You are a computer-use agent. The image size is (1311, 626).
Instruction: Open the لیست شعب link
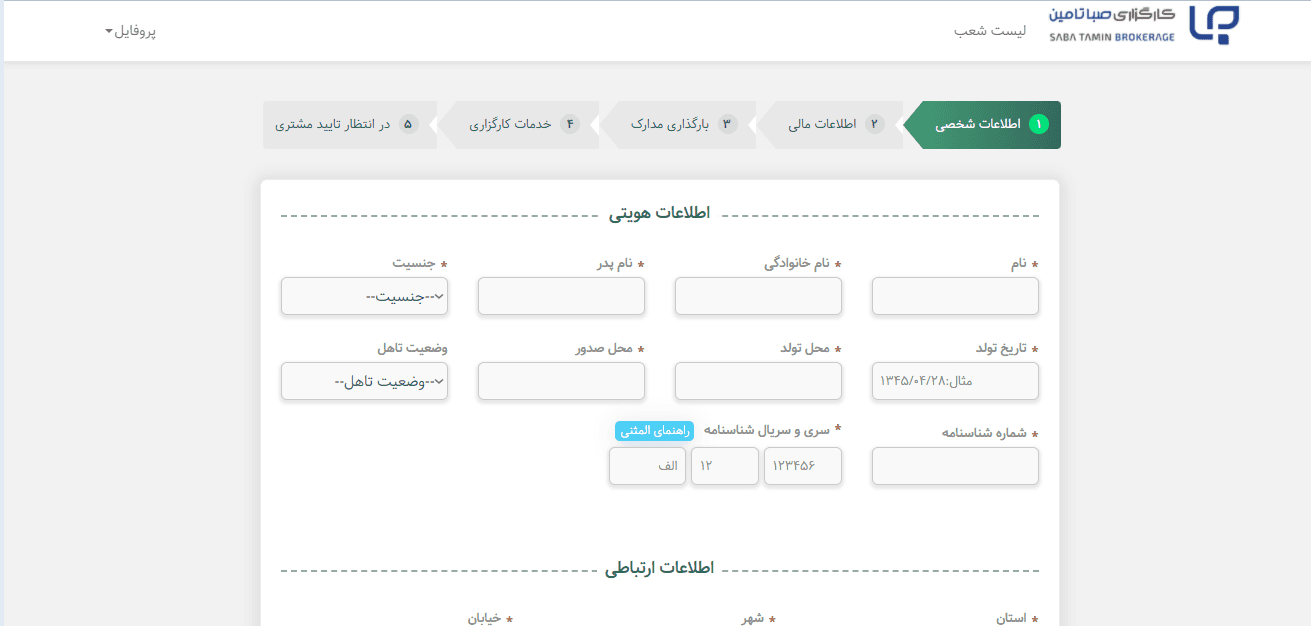coord(990,31)
